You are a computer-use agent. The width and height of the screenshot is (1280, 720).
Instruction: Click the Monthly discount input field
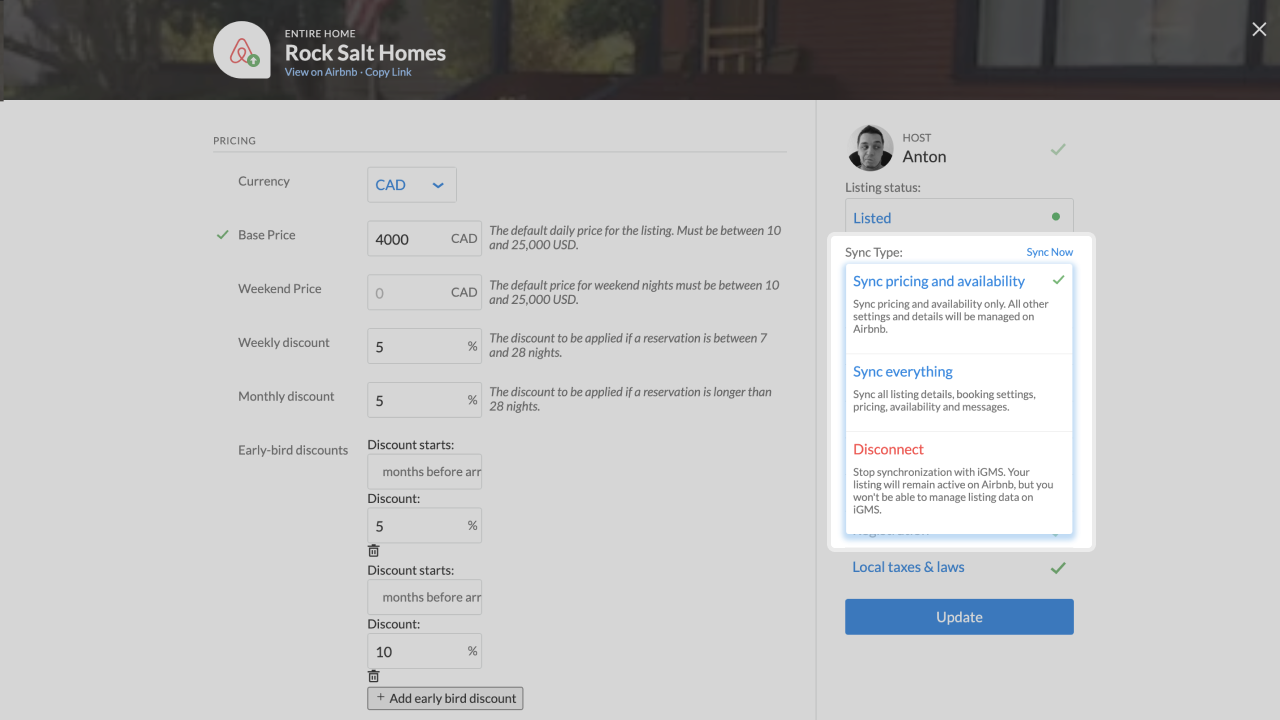tap(424, 400)
